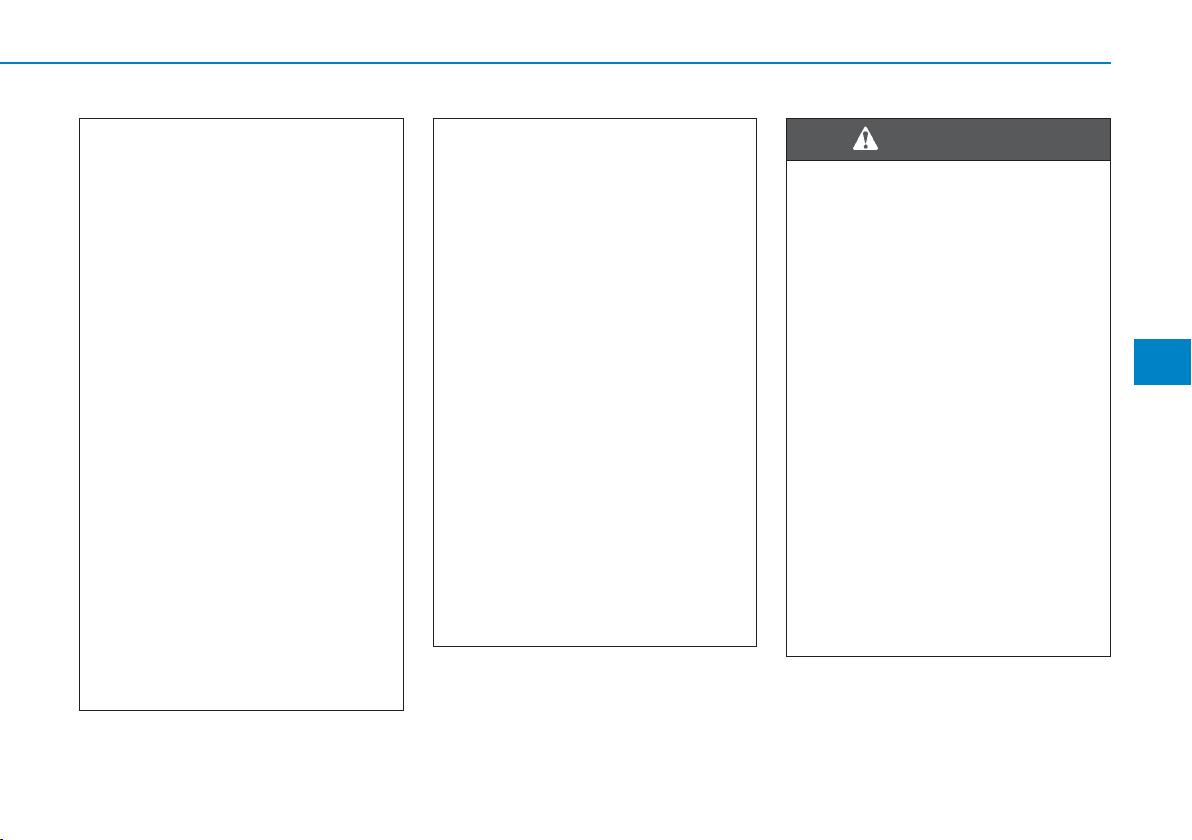The width and height of the screenshot is (1192, 840).
Task: Click the bottom border of the warning box
Action: pyautogui.click(x=948, y=656)
